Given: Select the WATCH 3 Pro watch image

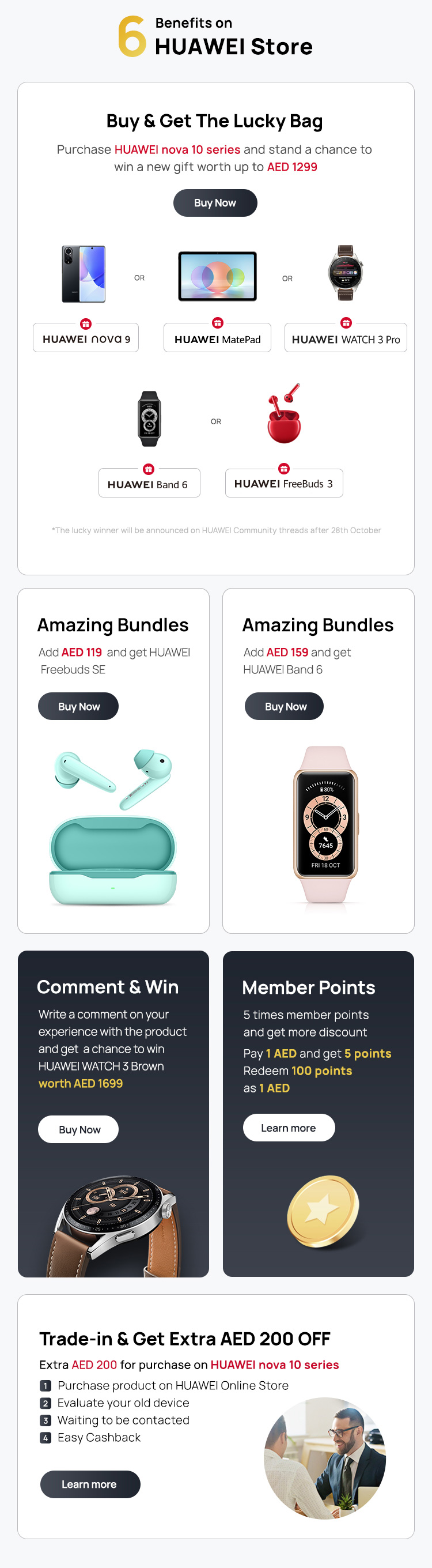Looking at the screenshot, I should point(346,273).
